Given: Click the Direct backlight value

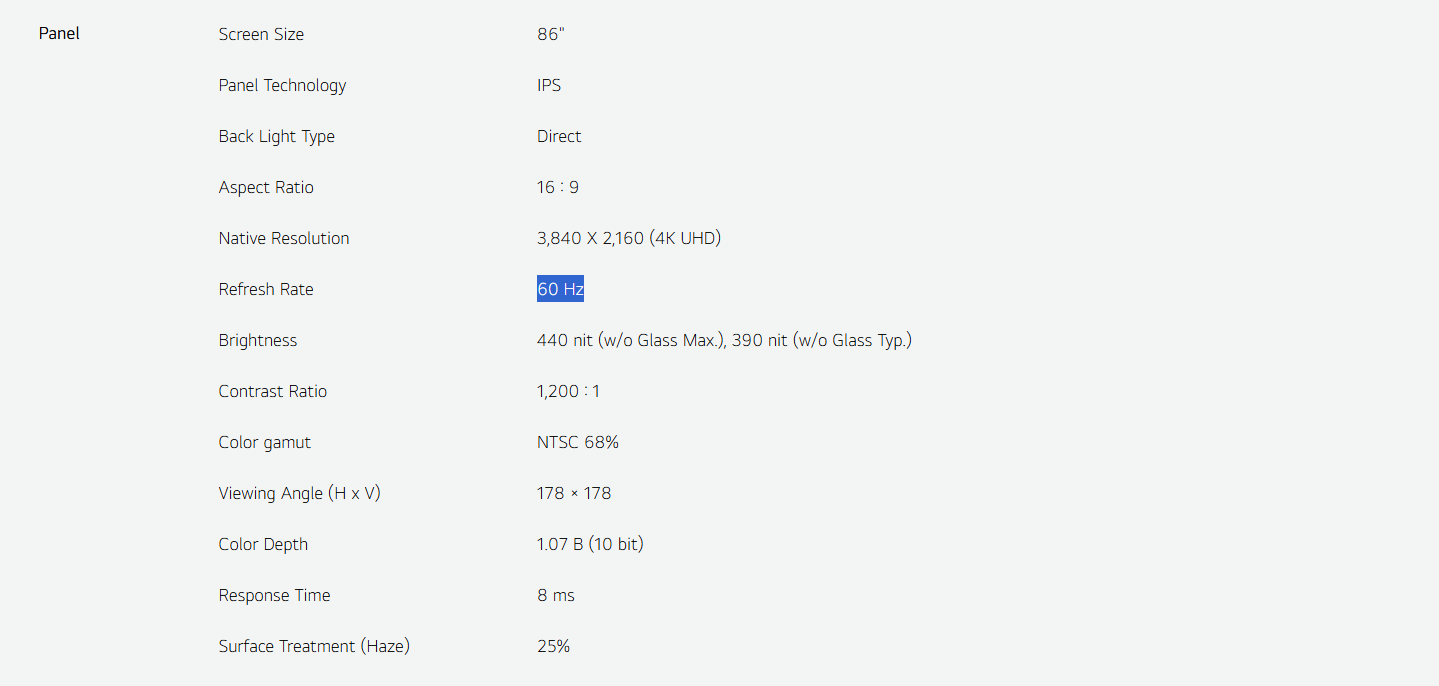Looking at the screenshot, I should [x=559, y=136].
